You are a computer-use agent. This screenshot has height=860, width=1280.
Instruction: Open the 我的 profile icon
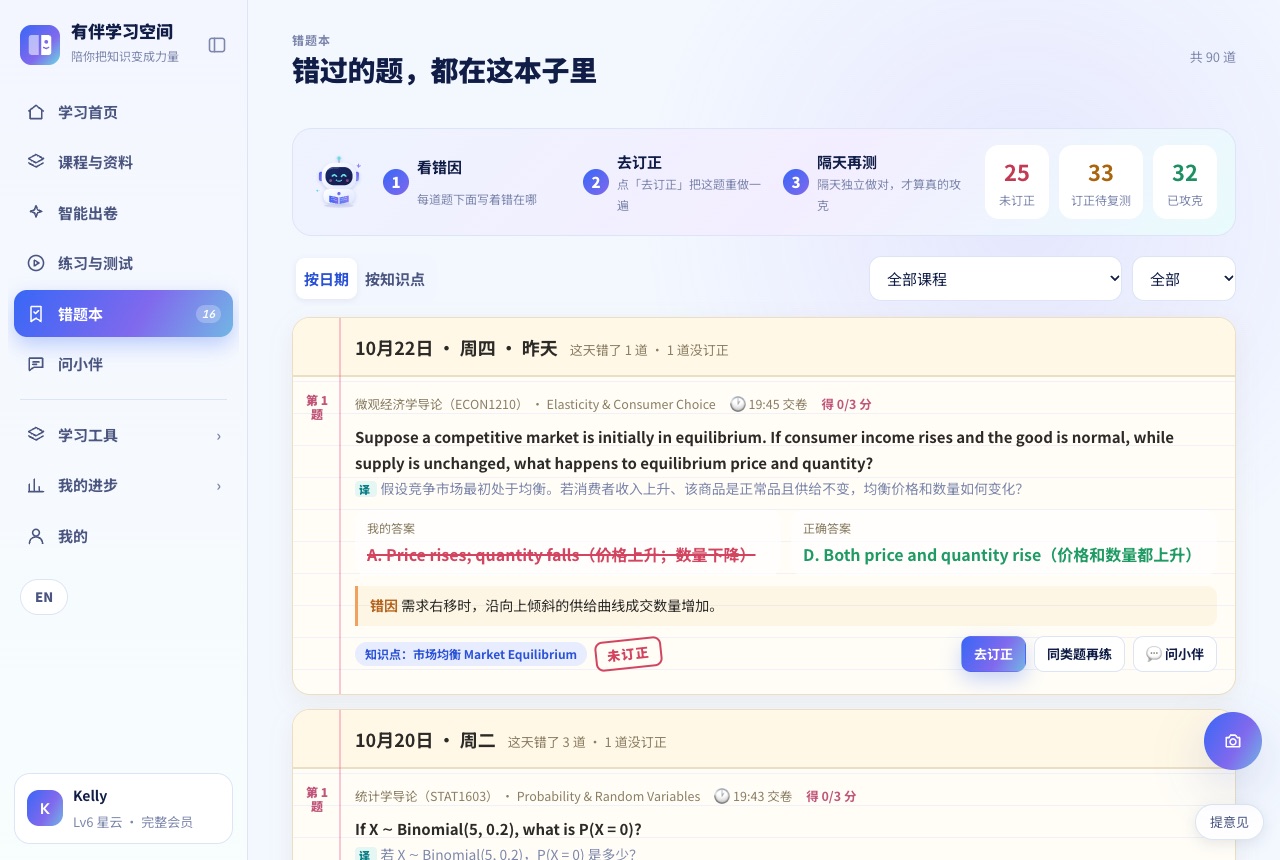tap(36, 536)
